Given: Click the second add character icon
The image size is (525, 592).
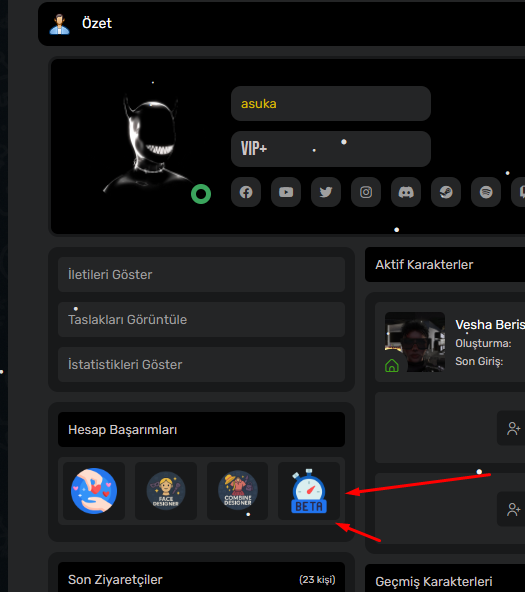Looking at the screenshot, I should click(x=514, y=509).
